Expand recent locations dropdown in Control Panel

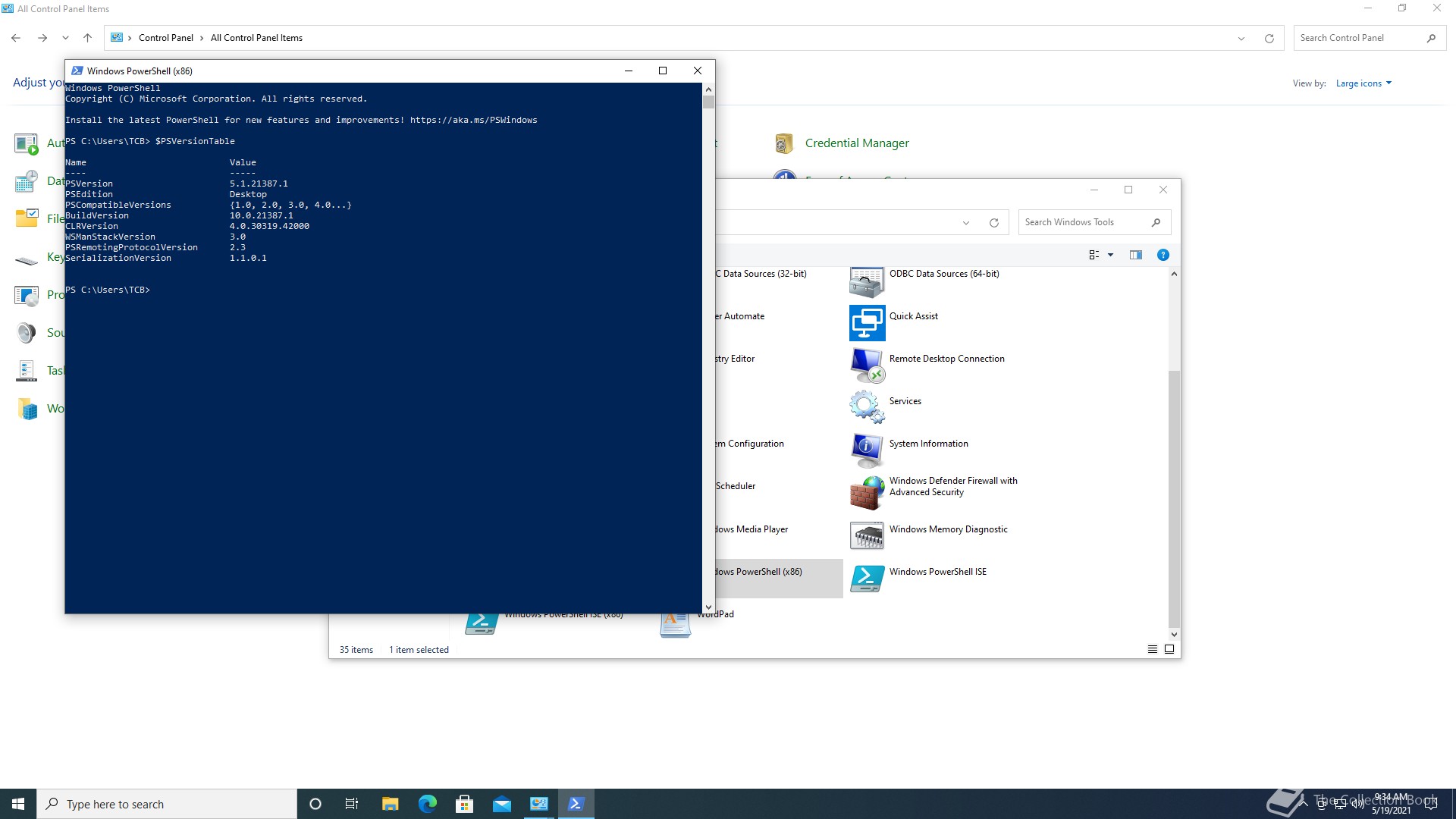(x=65, y=38)
